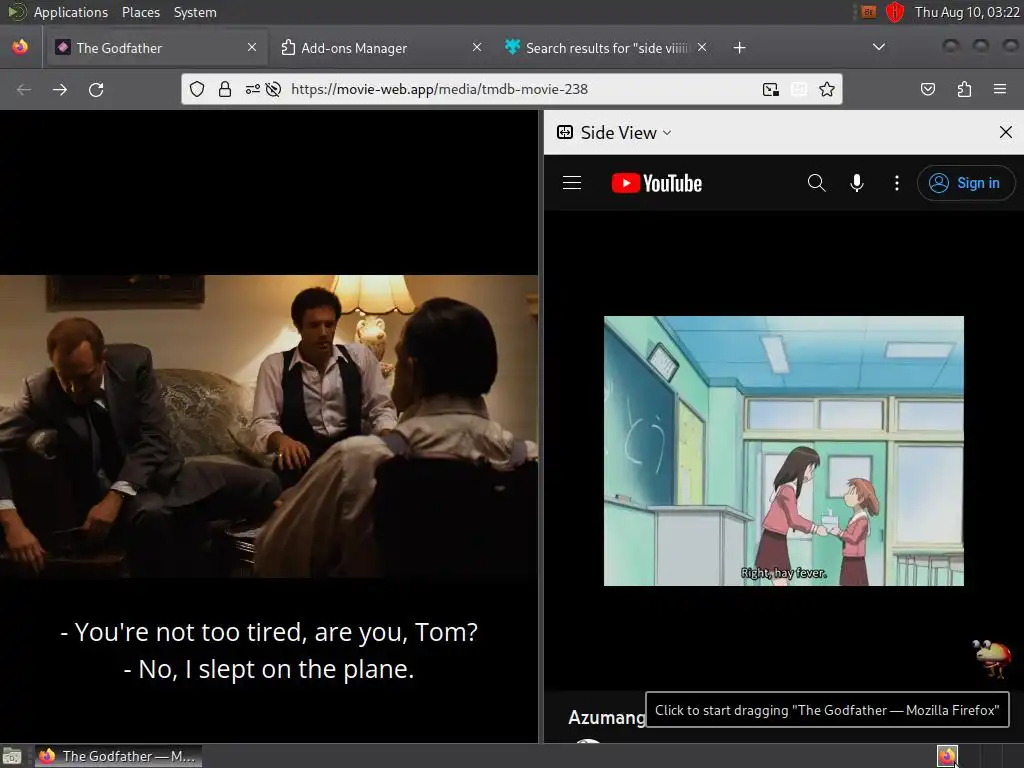Close the Side View sidebar
Image resolution: width=1024 pixels, height=768 pixels.
(x=1006, y=133)
